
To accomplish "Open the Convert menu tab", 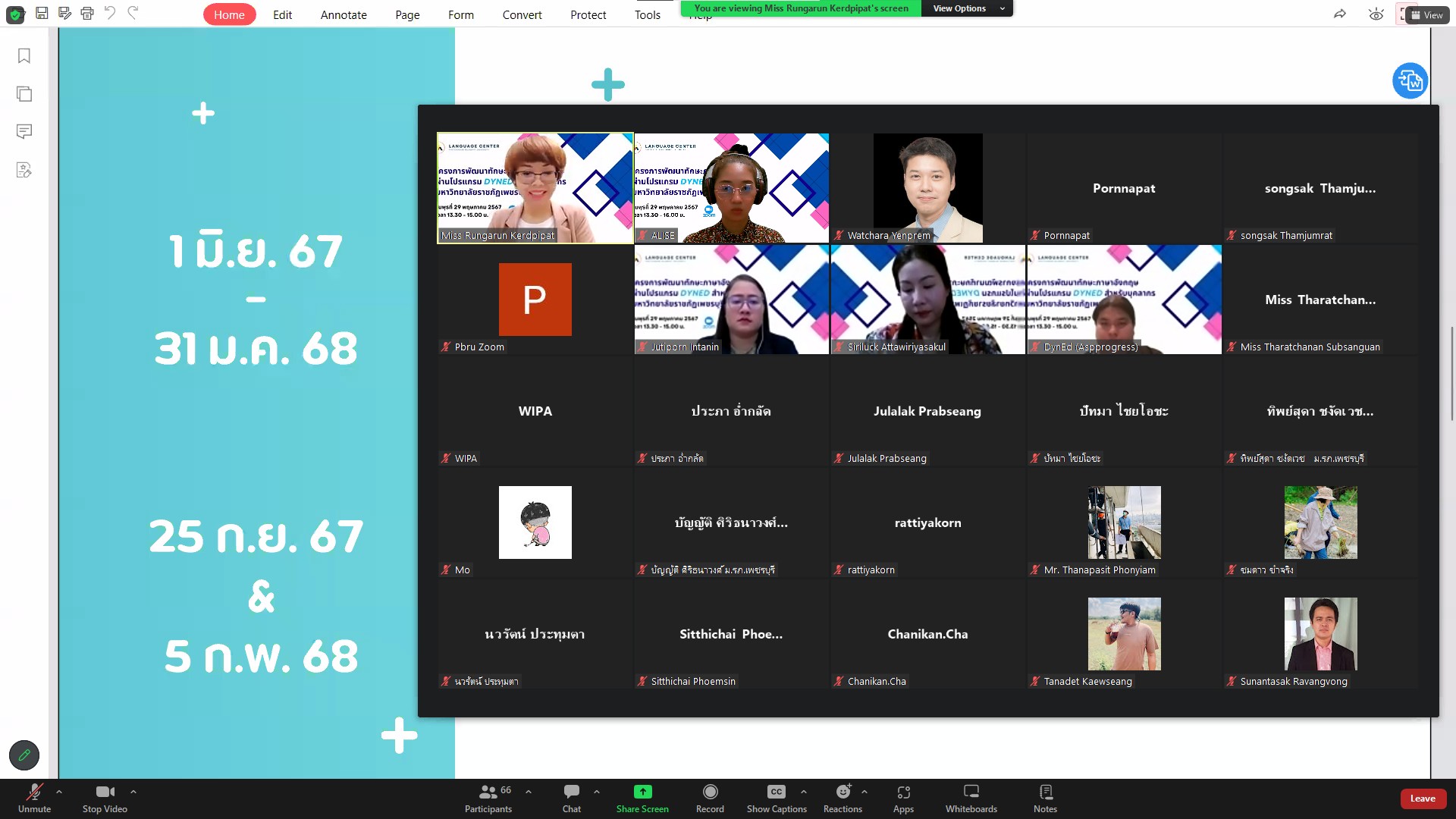I will point(522,14).
